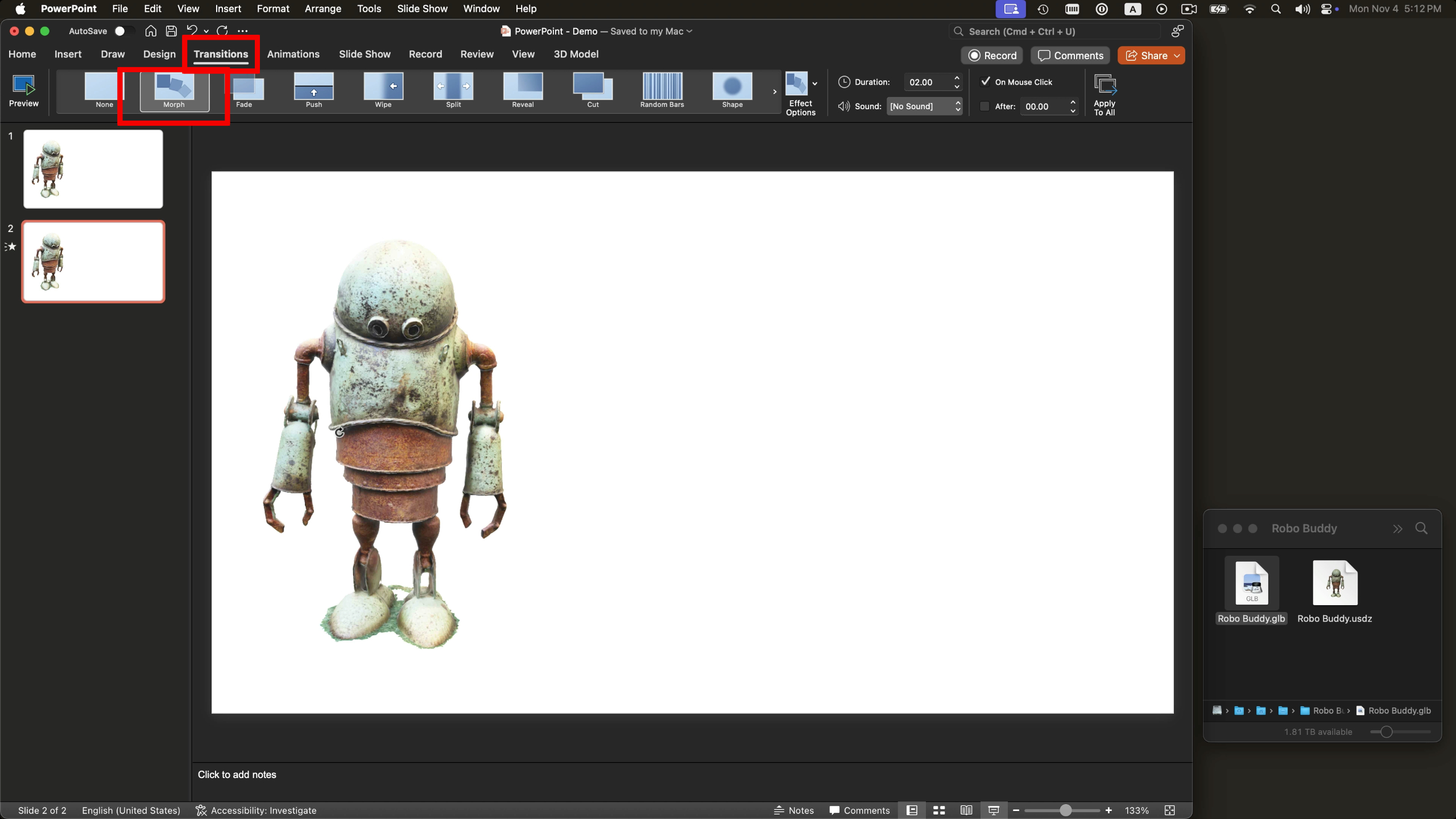
Task: Open the Window menu
Action: 481,9
